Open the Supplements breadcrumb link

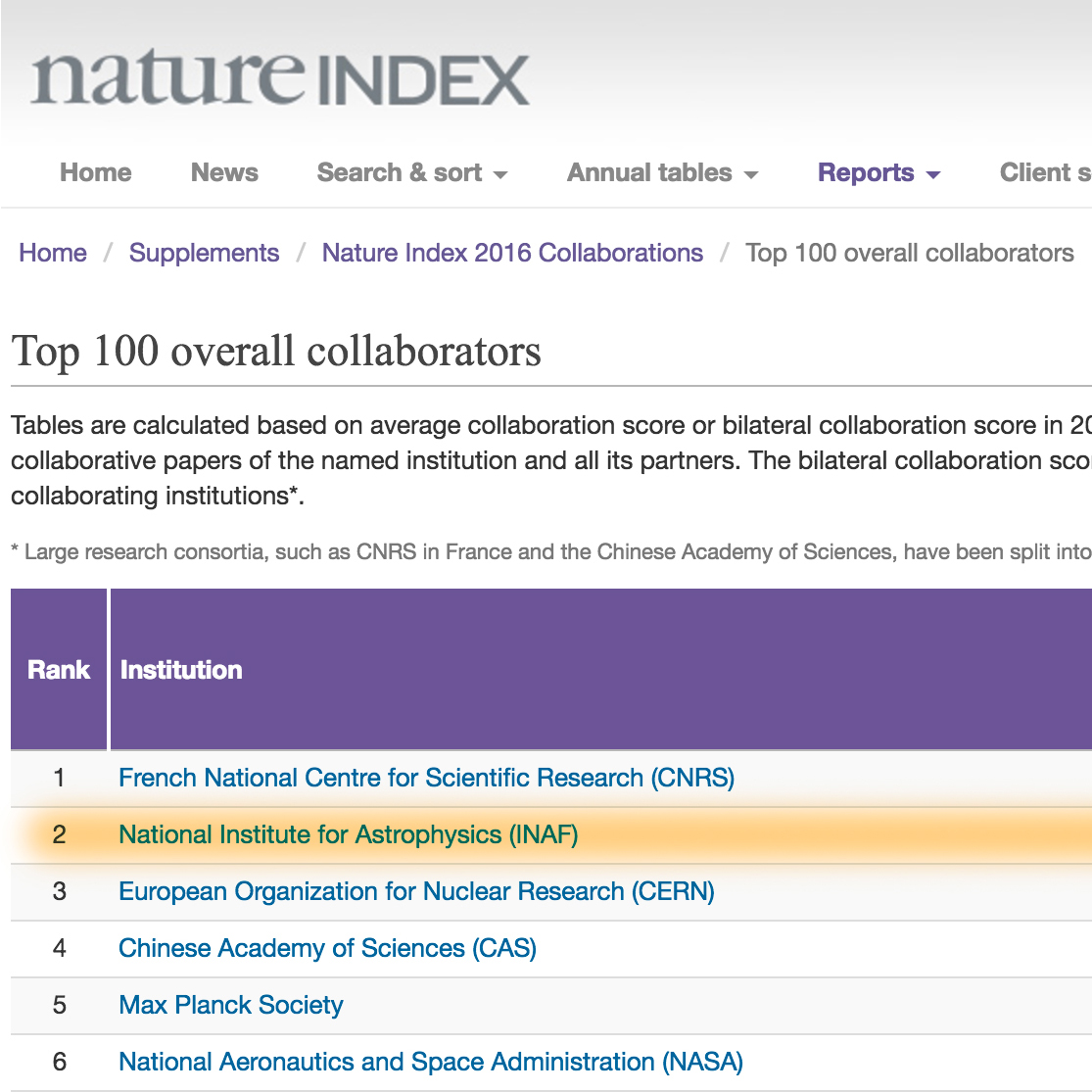point(204,253)
